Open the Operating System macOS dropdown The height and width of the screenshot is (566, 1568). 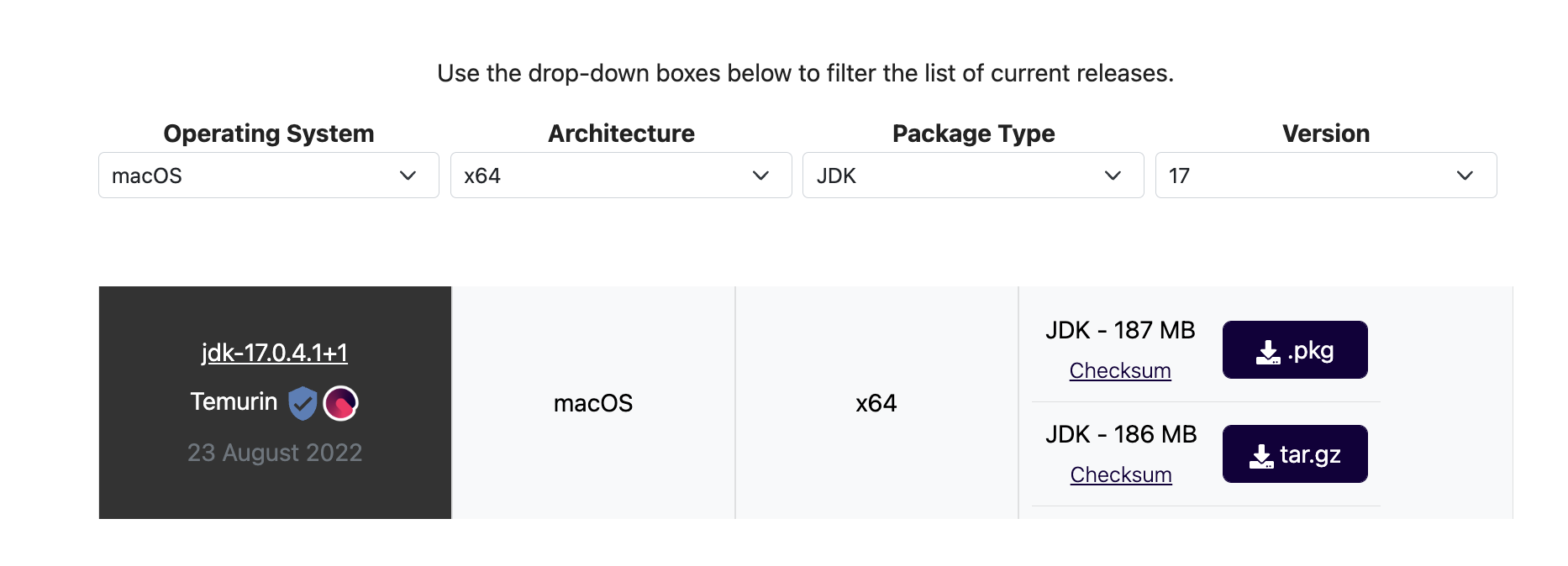pyautogui.click(x=269, y=176)
